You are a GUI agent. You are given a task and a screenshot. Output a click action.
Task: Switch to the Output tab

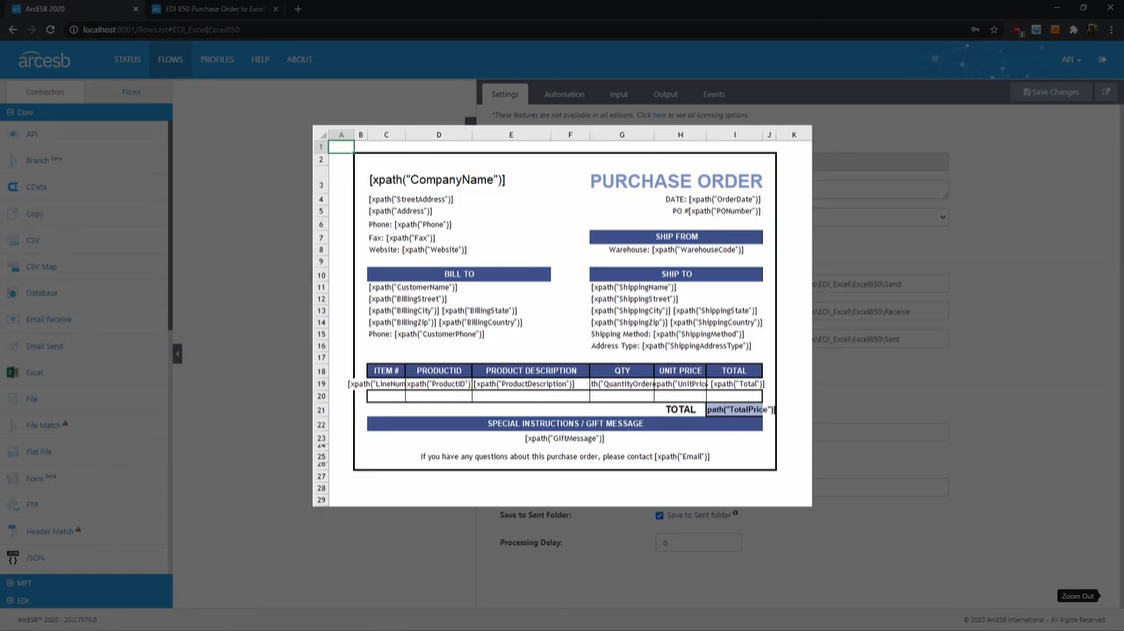tap(665, 94)
